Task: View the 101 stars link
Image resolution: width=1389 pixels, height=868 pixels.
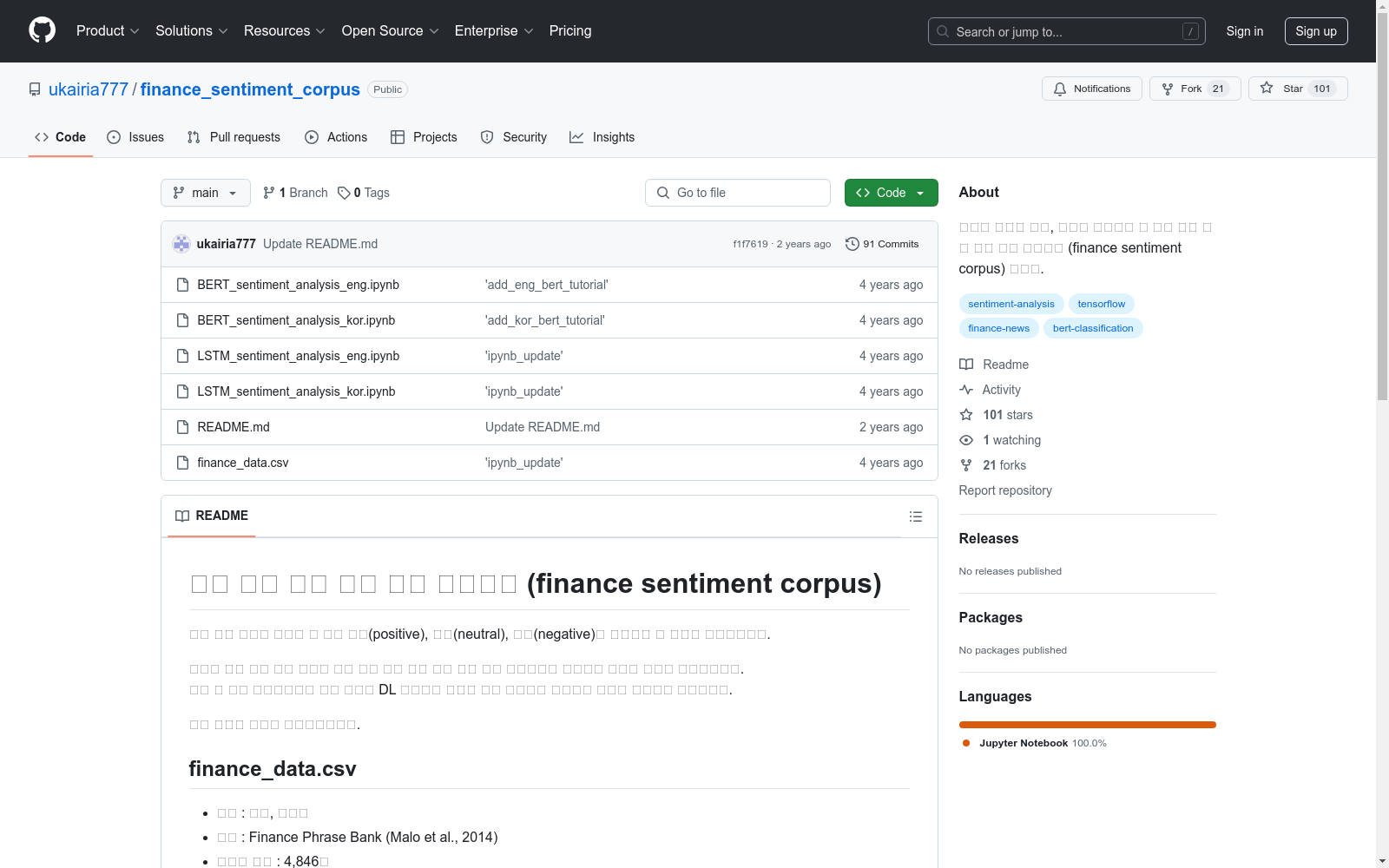Action: [x=997, y=415]
